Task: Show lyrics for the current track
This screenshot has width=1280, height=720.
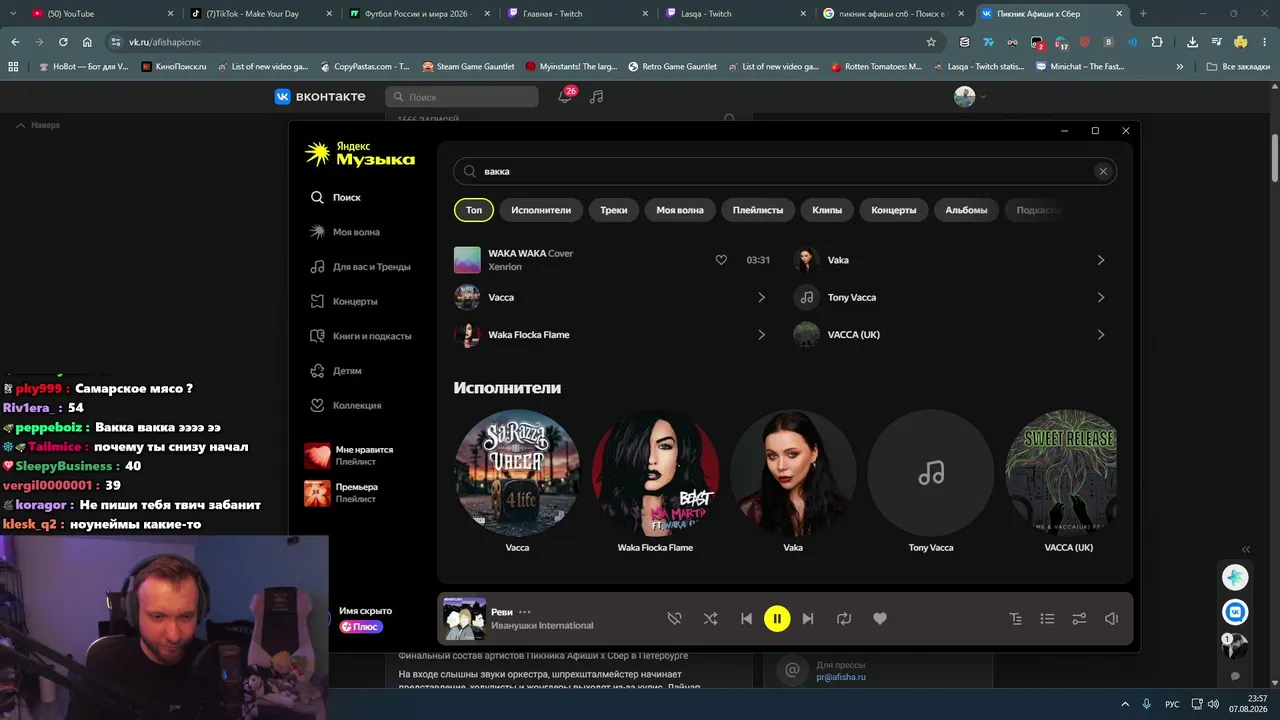Action: (1016, 619)
